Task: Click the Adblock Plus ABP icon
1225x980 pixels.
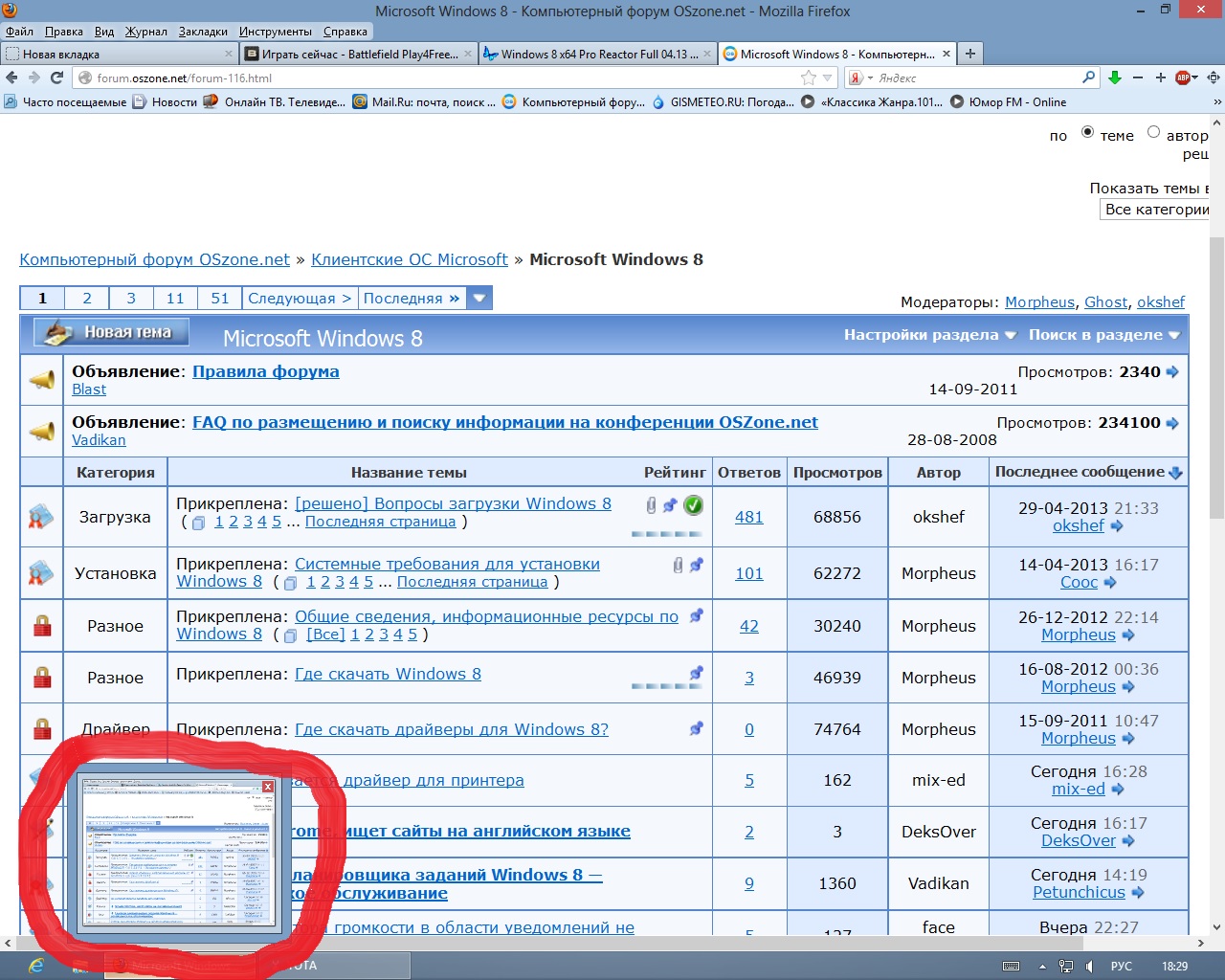Action: tap(1184, 78)
